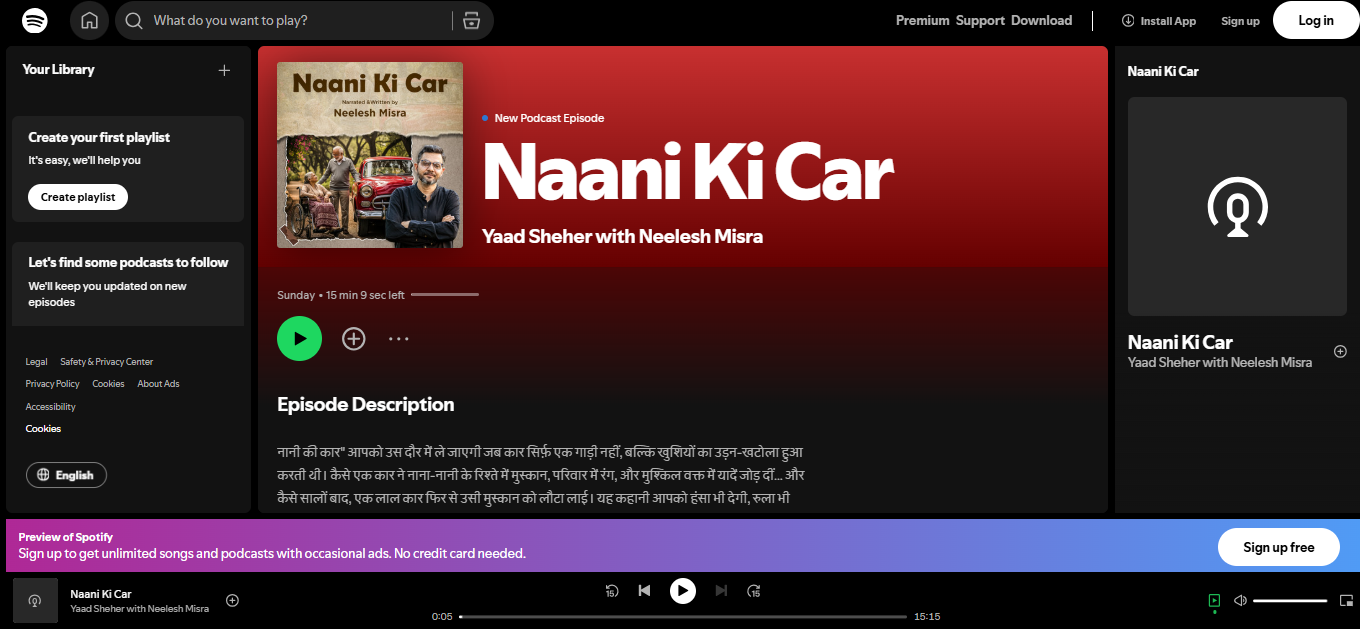Open the Premium link

[922, 20]
